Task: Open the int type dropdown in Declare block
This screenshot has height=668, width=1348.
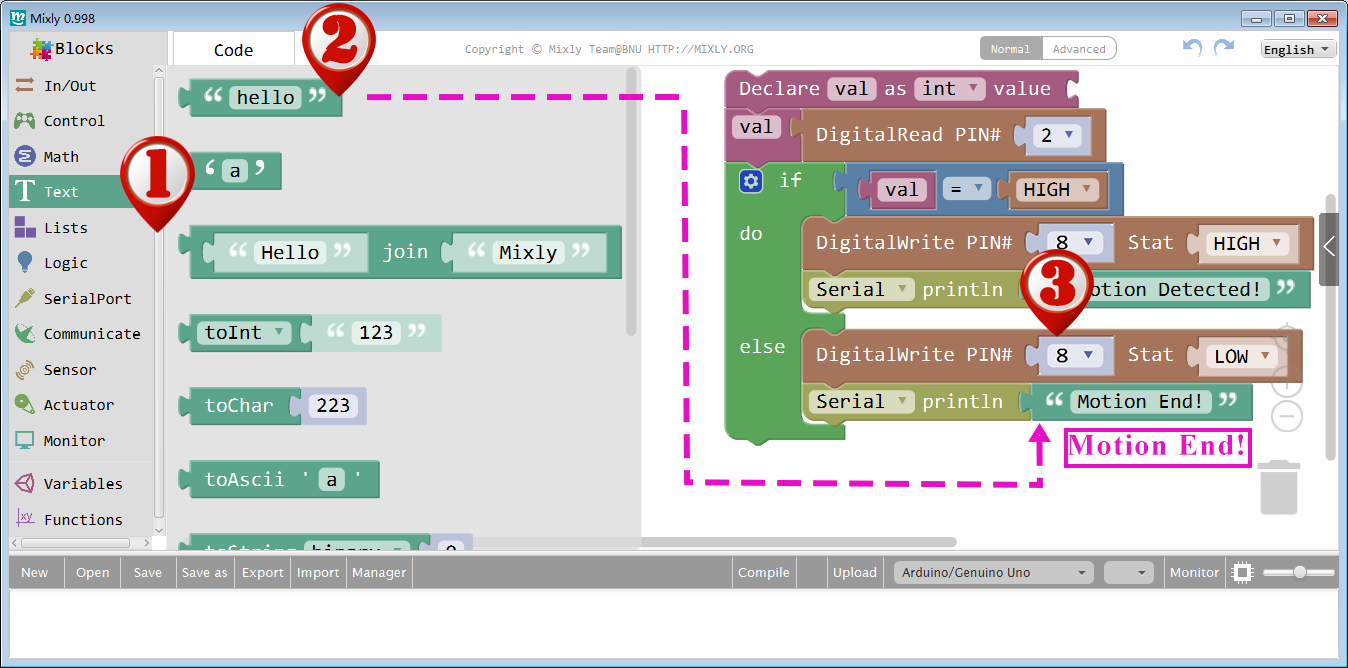Action: click(950, 89)
